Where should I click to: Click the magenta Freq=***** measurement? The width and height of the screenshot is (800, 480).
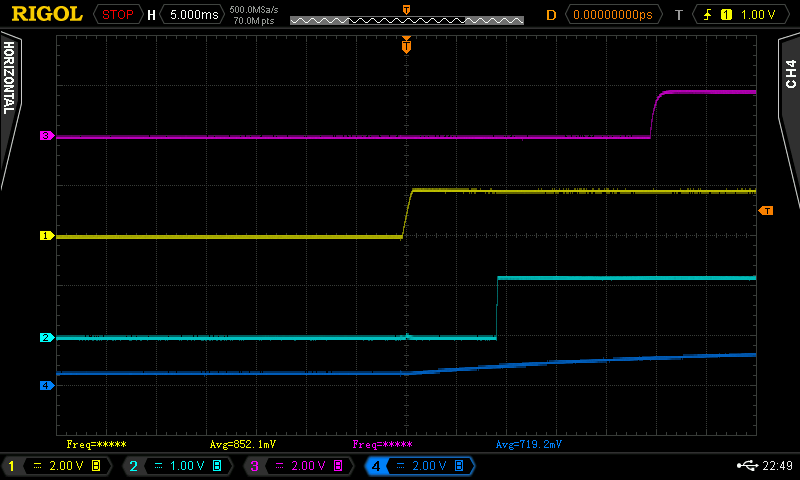[383, 444]
